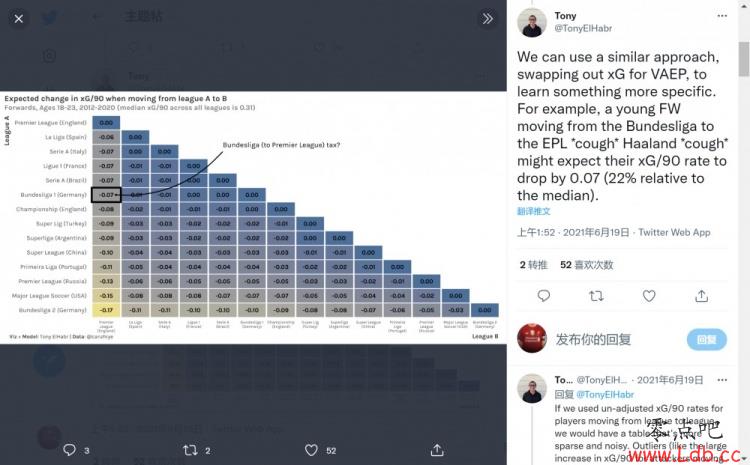Click the reply input field
The height and width of the screenshot is (465, 750).
pos(617,340)
